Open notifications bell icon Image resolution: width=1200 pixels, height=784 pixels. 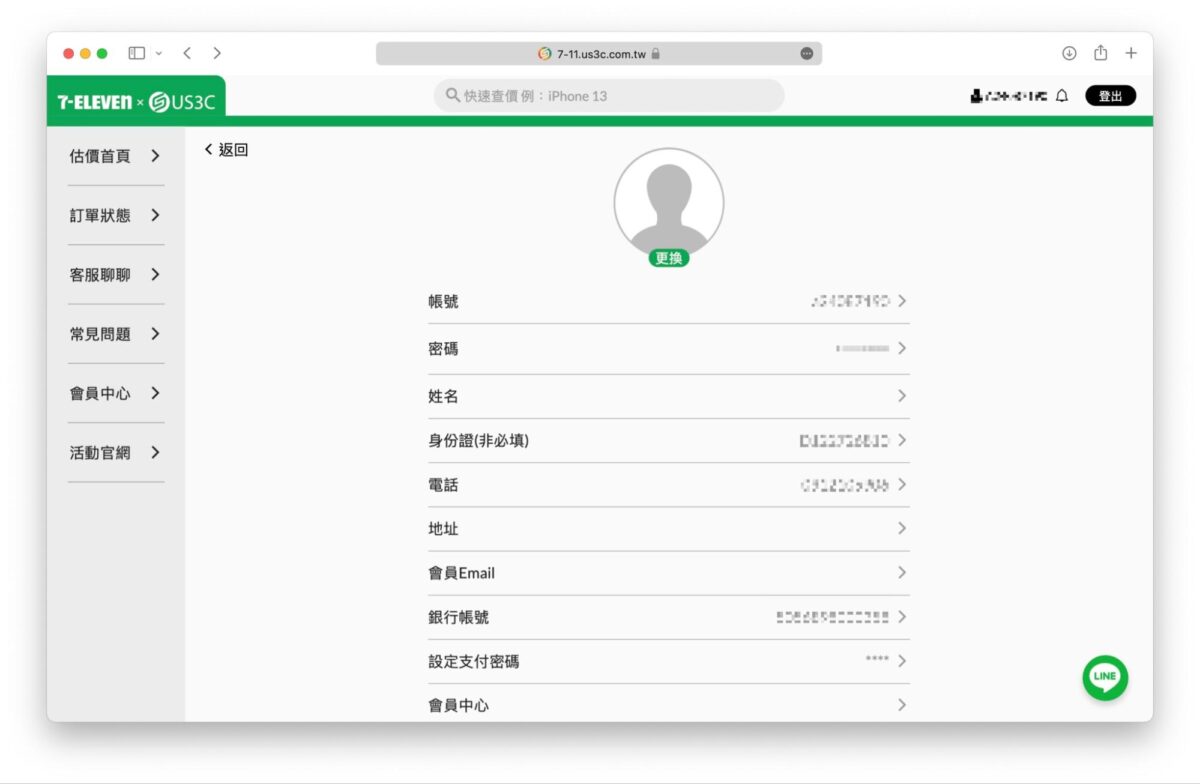(x=1062, y=96)
